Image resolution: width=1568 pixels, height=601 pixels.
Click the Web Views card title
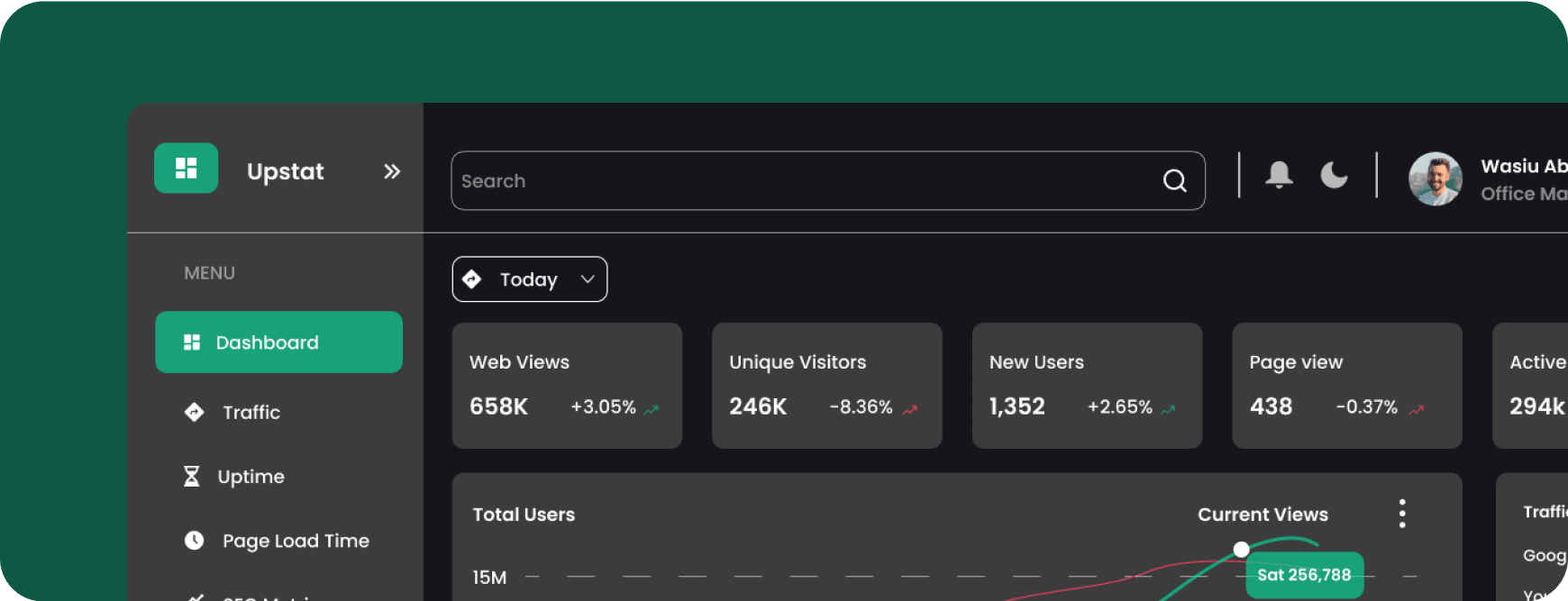coord(519,362)
